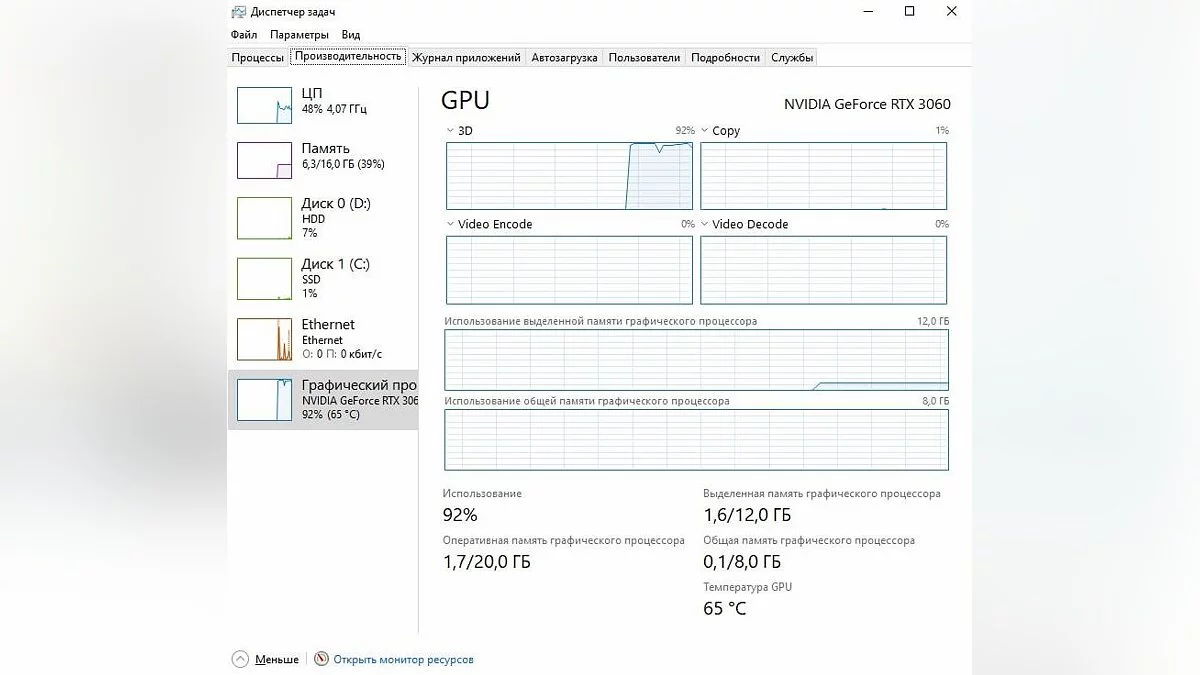Screen dimensions: 1200x675
Task: Select the Память mini graph thumbnail
Action: click(x=264, y=160)
